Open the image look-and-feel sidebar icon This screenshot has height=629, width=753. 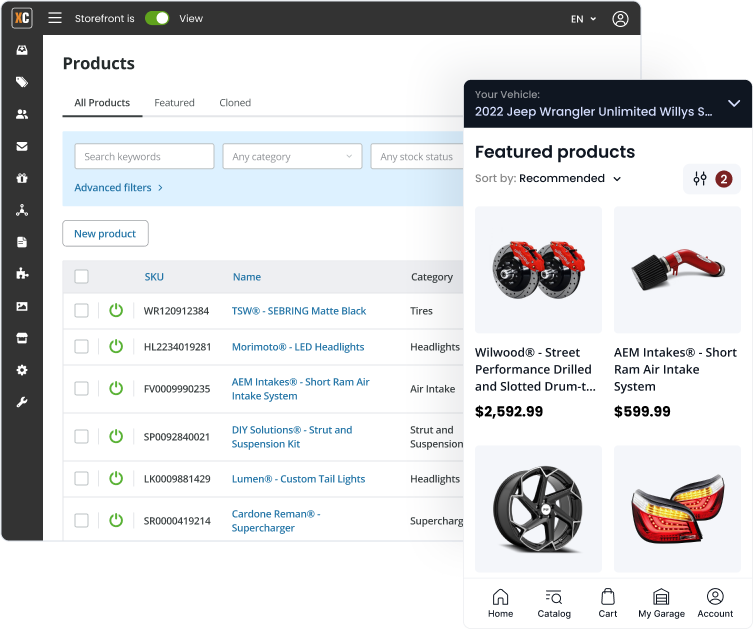click(x=22, y=306)
